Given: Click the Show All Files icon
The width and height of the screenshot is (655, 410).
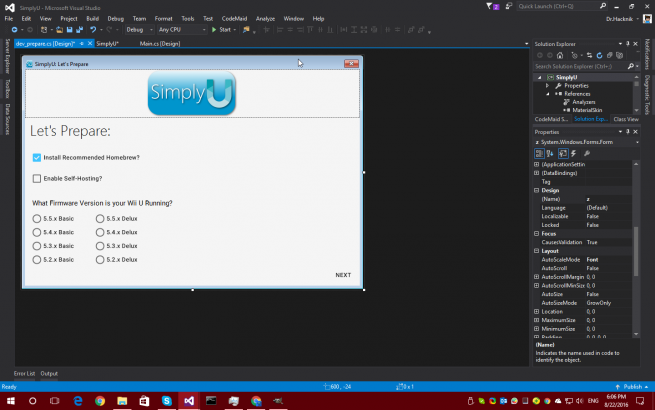Looking at the screenshot, I should tap(619, 55).
